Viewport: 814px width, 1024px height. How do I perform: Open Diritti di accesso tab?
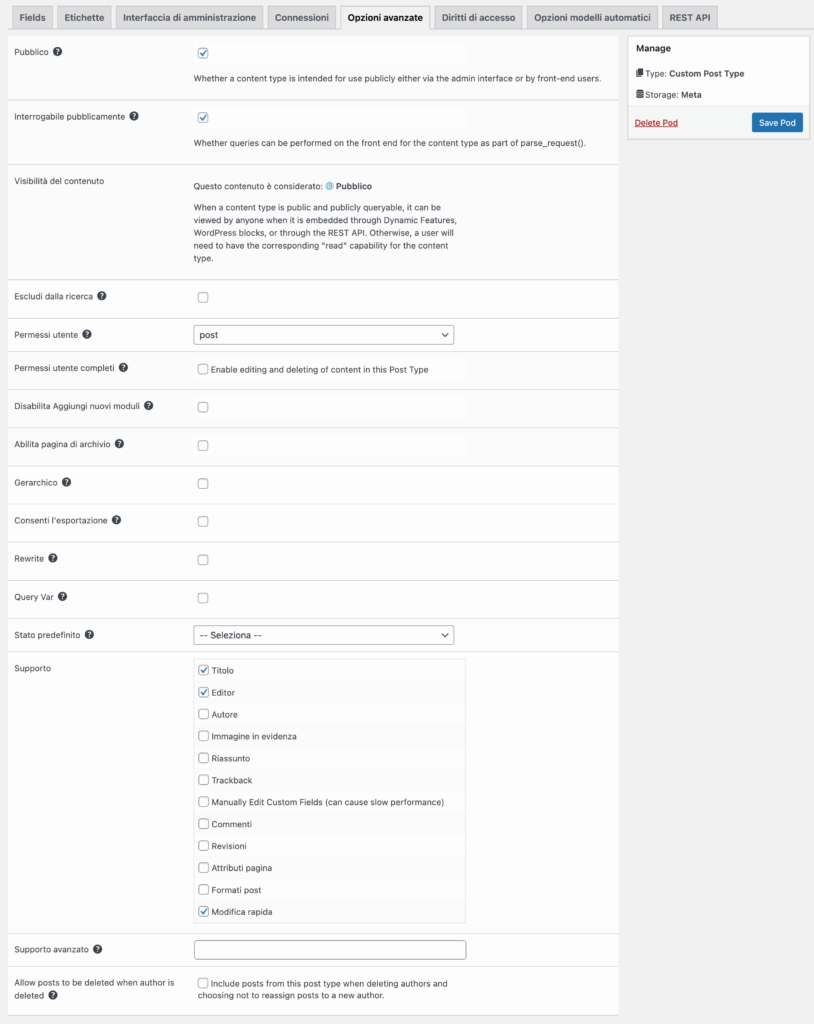coord(478,18)
